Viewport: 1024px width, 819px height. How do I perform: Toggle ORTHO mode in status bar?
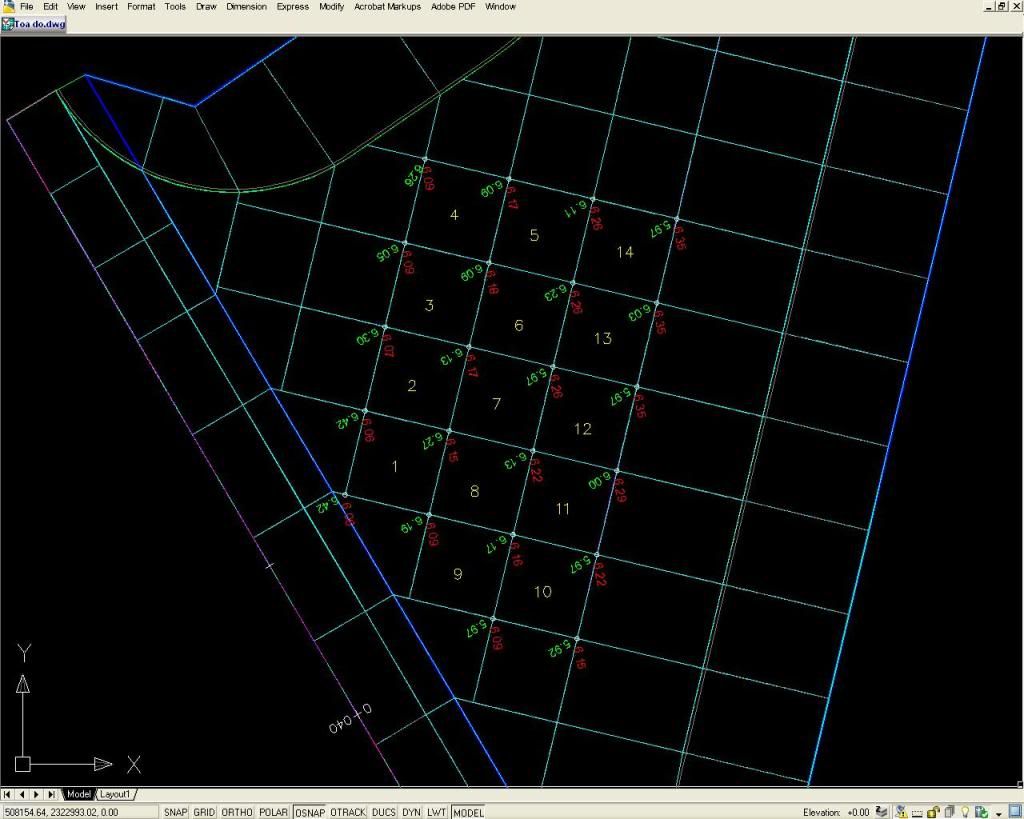point(236,812)
